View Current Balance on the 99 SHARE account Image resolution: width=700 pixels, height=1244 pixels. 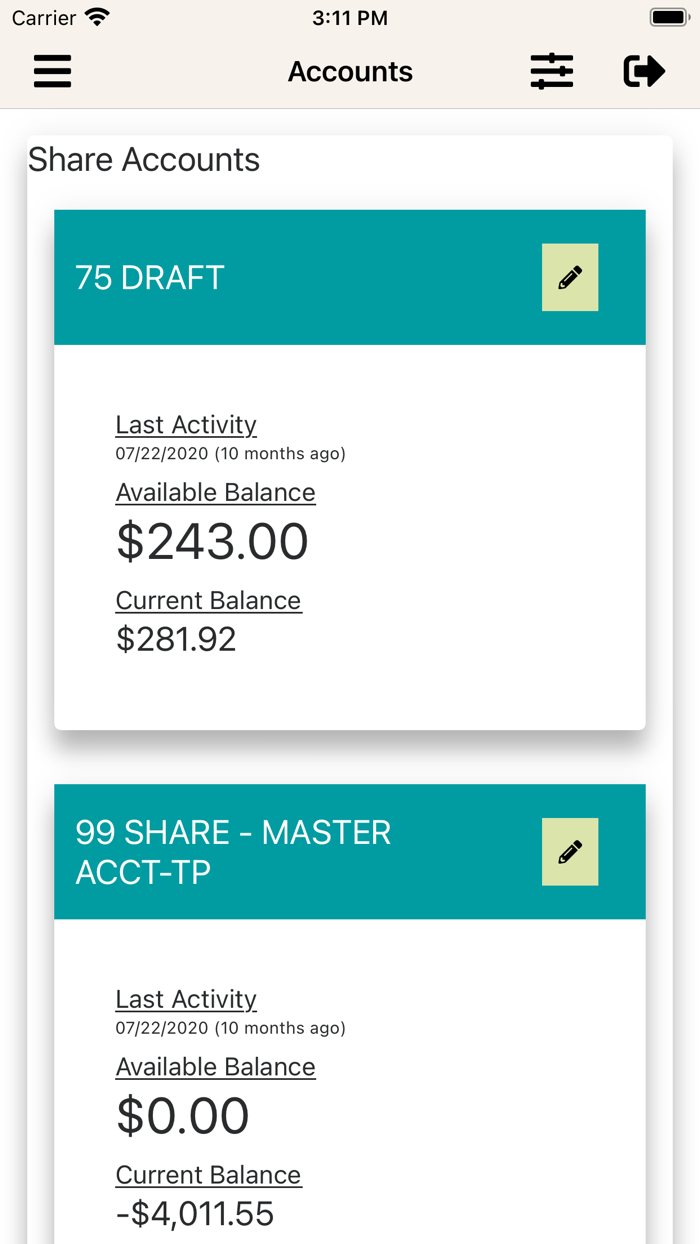(x=208, y=1175)
